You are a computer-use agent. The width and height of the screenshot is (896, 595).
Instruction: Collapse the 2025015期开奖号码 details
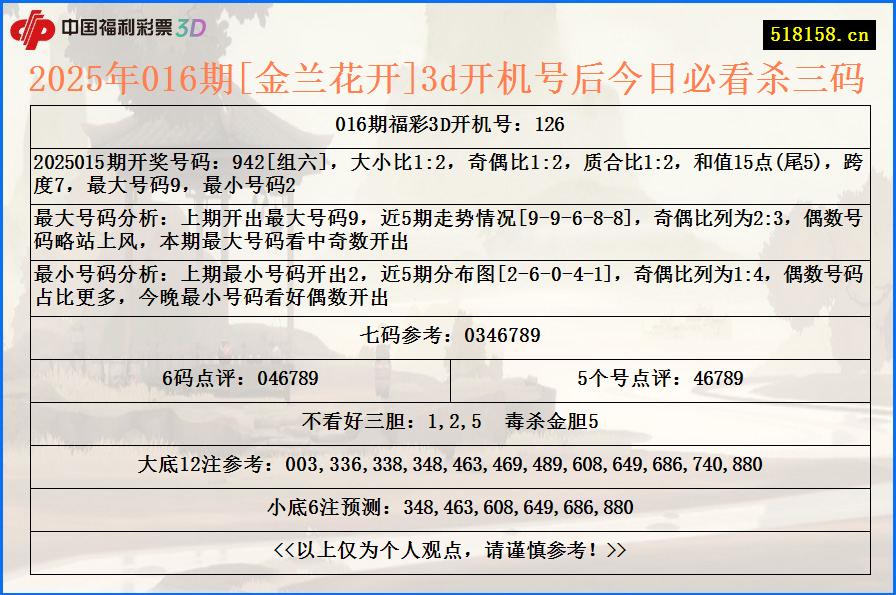pos(448,172)
